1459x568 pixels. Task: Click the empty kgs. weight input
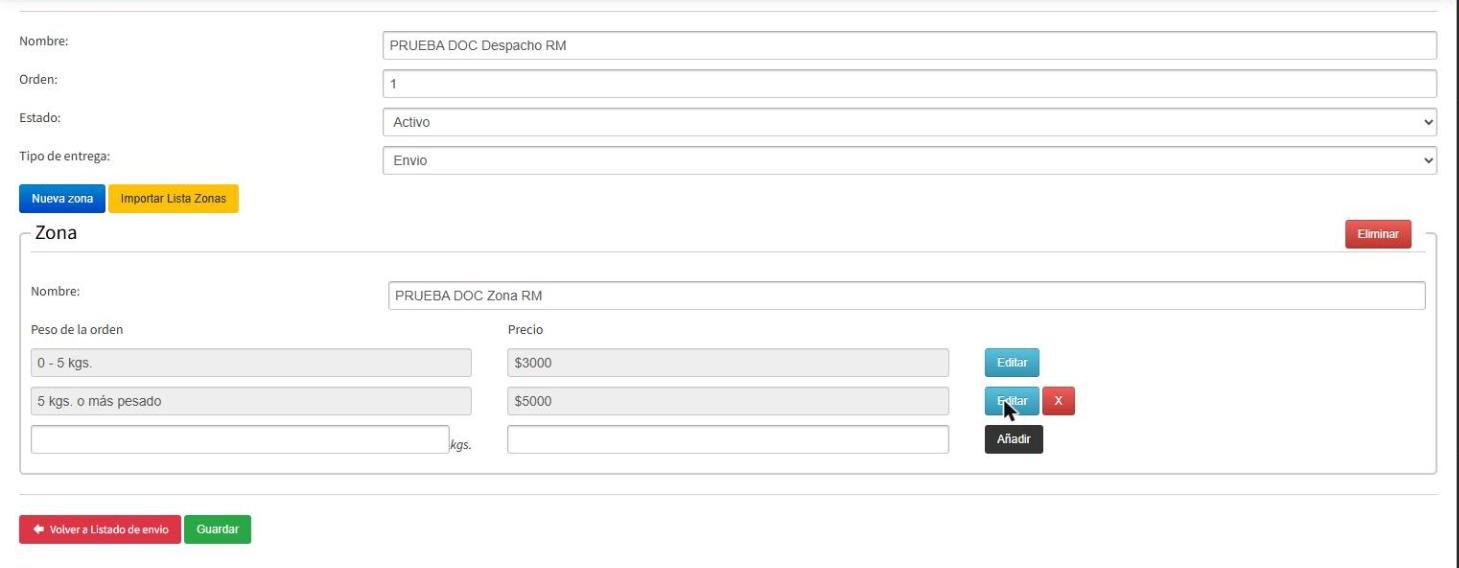point(240,440)
